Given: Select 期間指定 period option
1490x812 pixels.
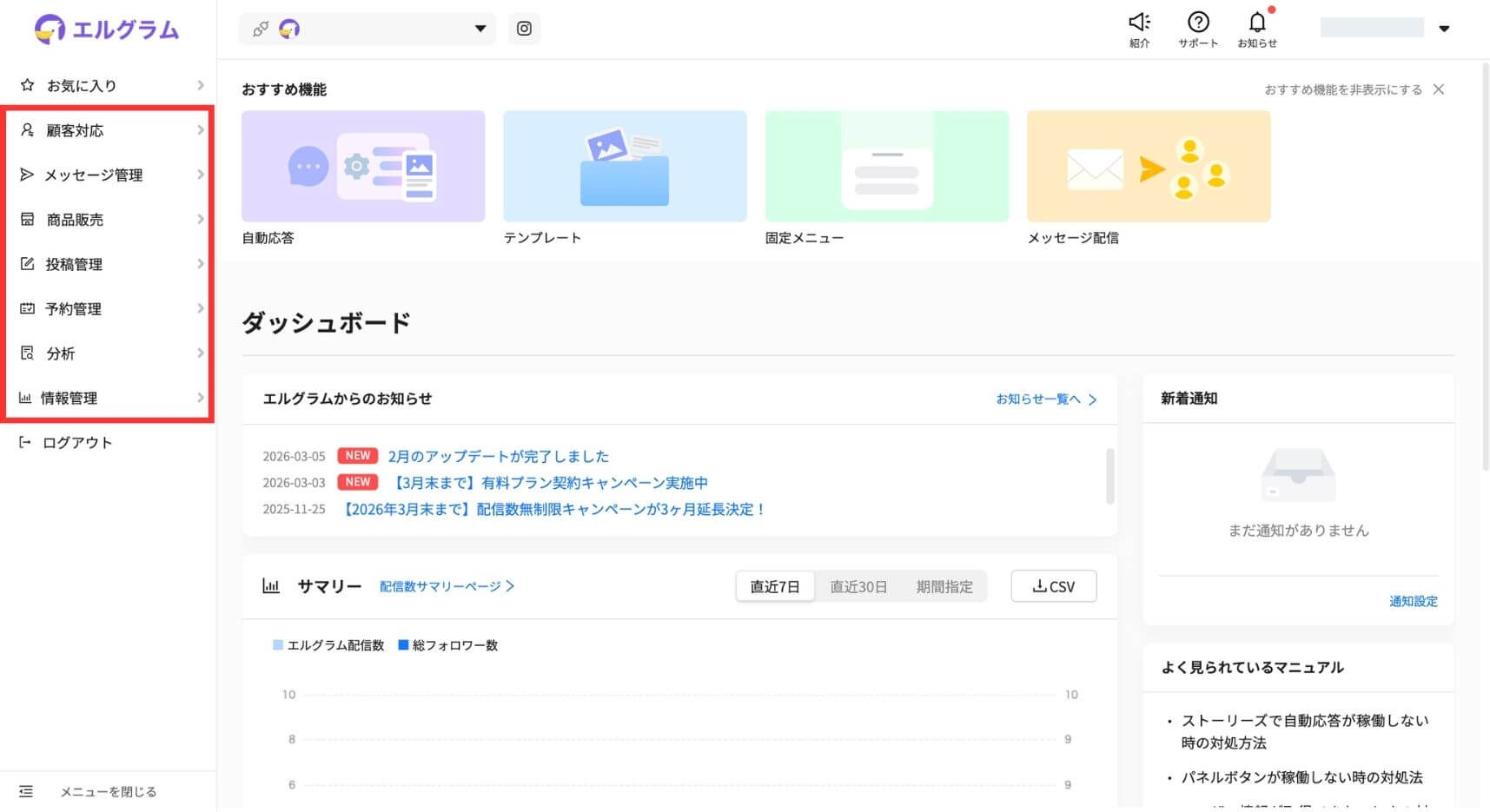Looking at the screenshot, I should coord(944,586).
